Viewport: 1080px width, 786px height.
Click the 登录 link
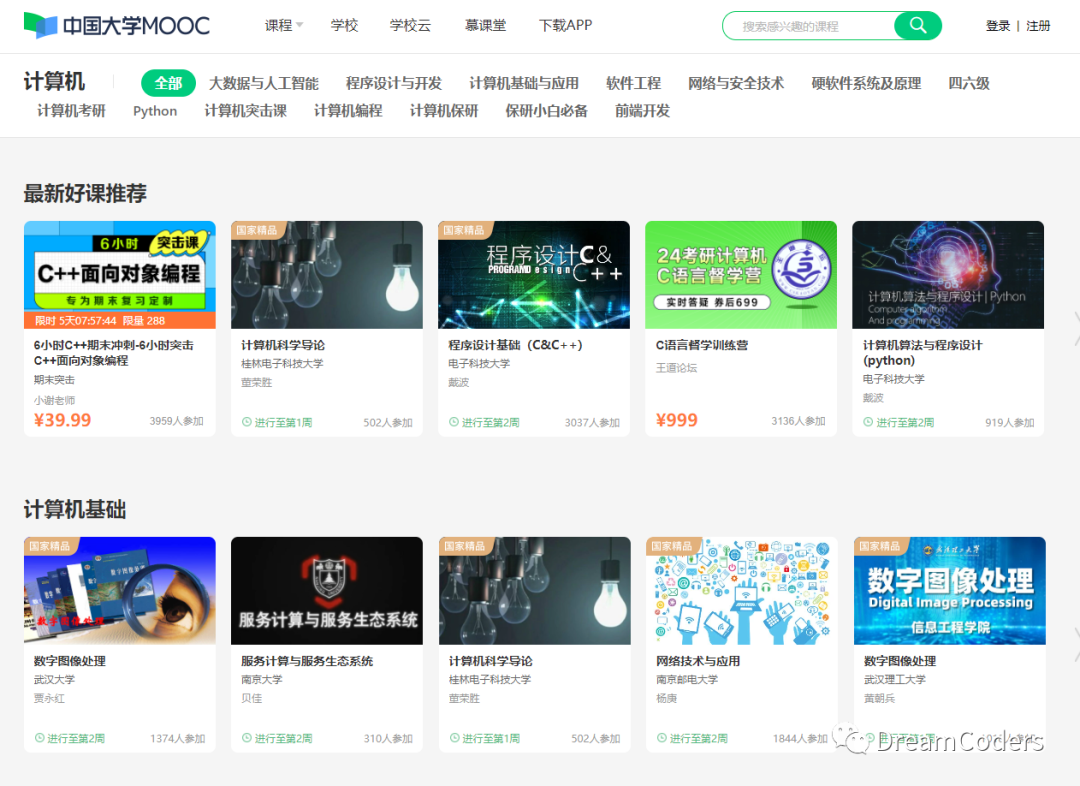coord(997,26)
